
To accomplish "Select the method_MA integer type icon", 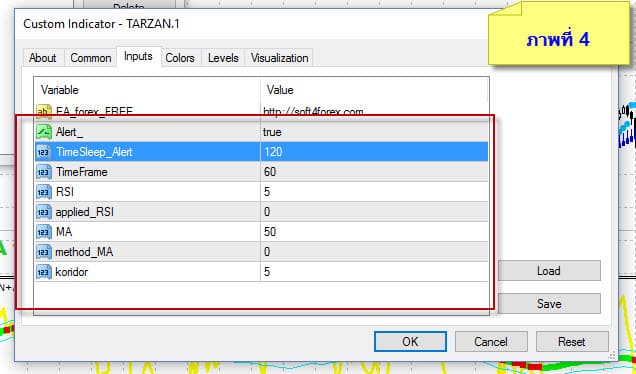I will (x=44, y=252).
